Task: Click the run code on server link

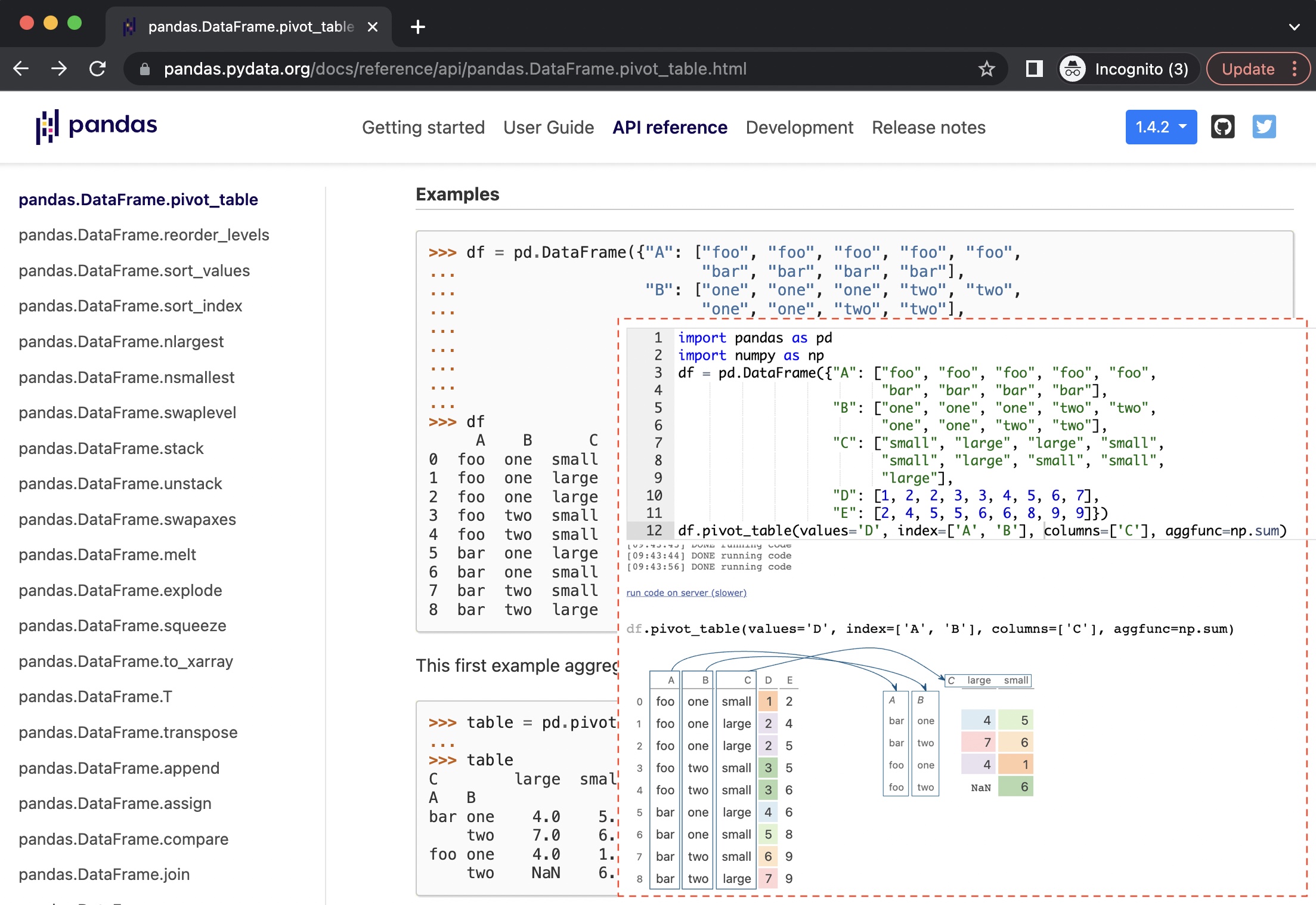Action: tap(686, 592)
